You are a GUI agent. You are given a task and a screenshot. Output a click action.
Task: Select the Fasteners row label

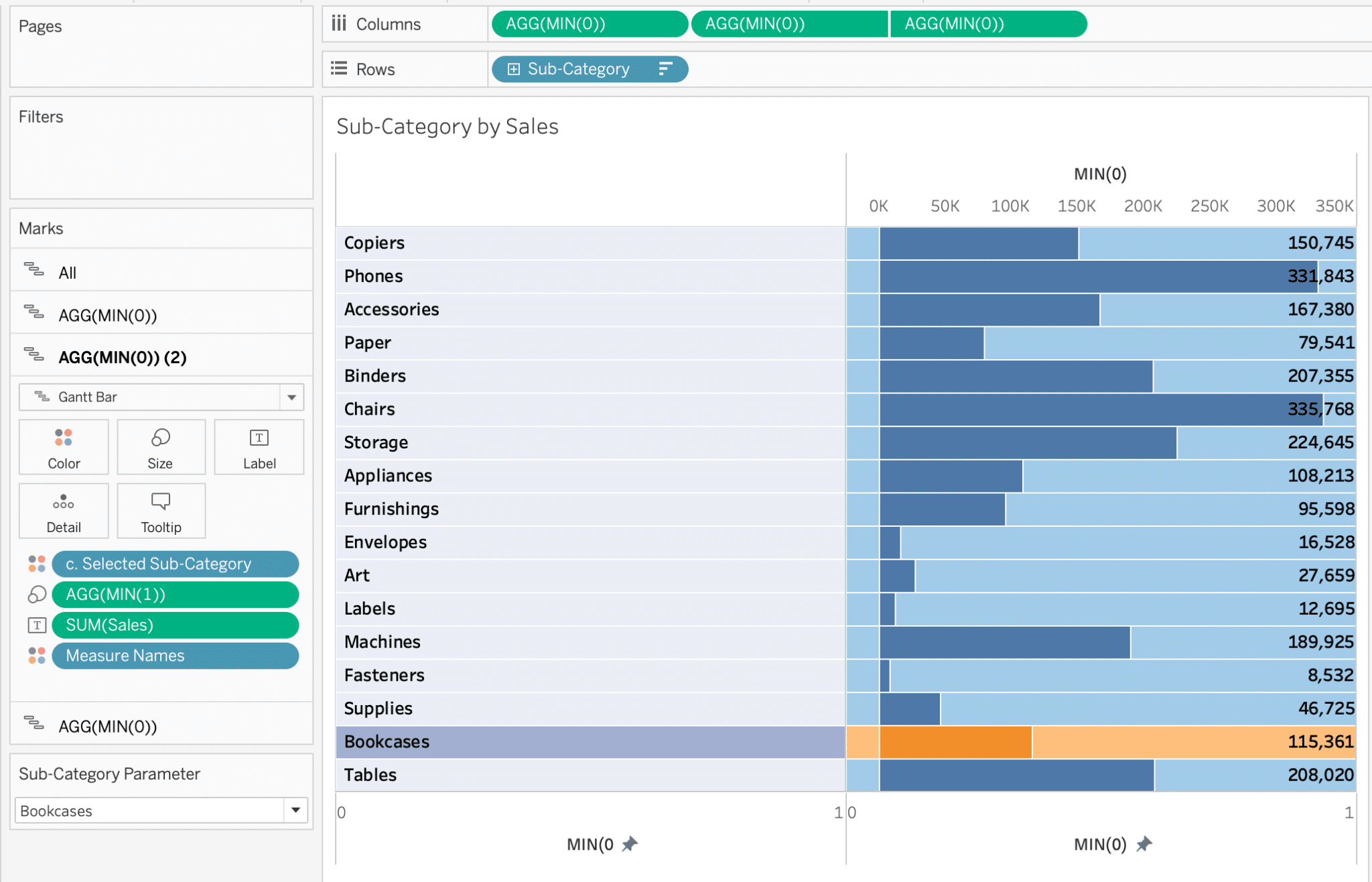384,675
